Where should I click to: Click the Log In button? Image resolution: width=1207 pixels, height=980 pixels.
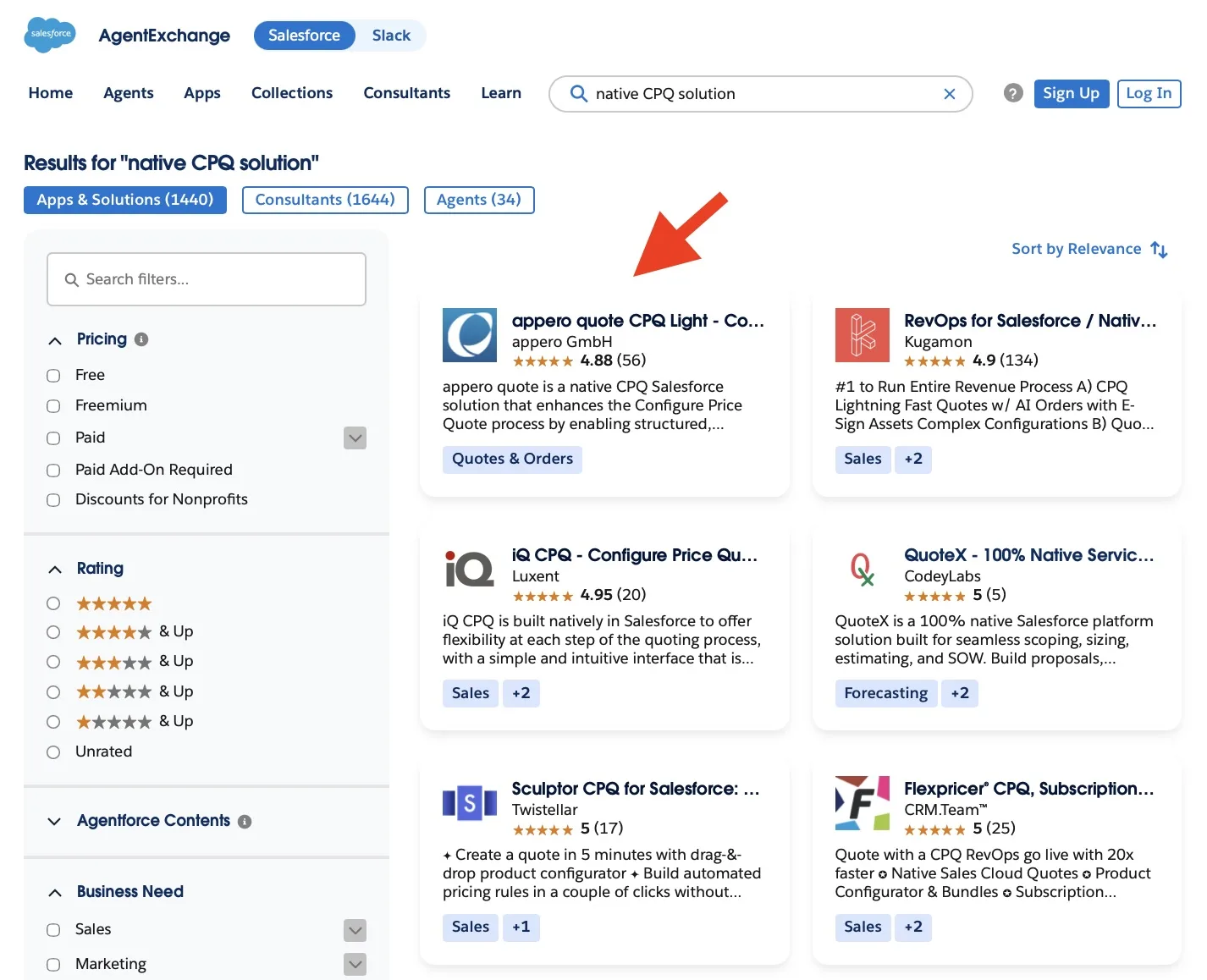(x=1149, y=93)
